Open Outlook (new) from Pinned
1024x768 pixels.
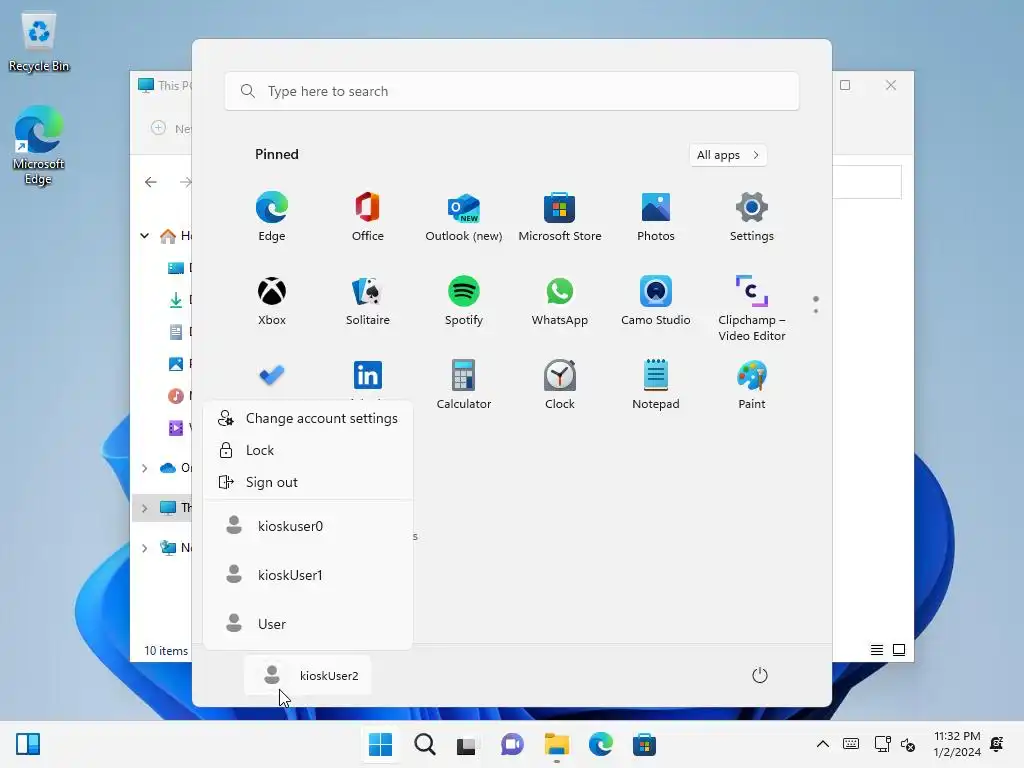(x=464, y=217)
